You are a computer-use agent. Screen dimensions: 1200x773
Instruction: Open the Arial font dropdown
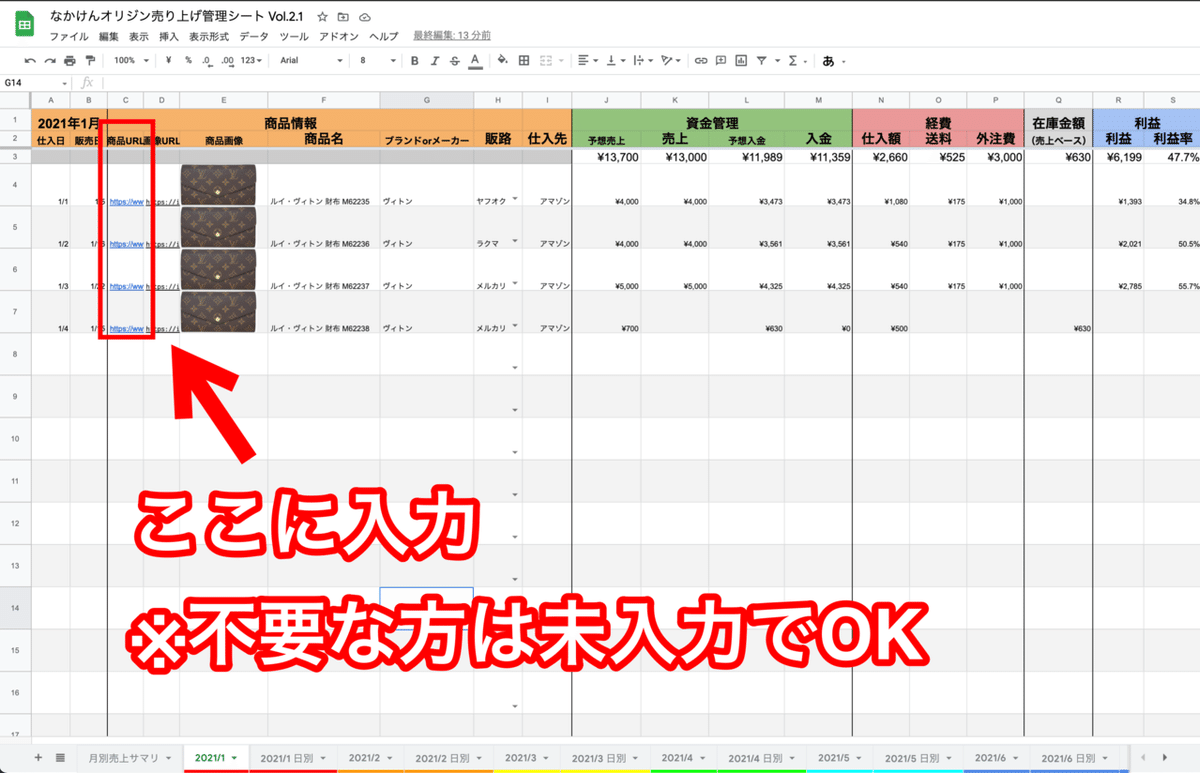point(311,60)
